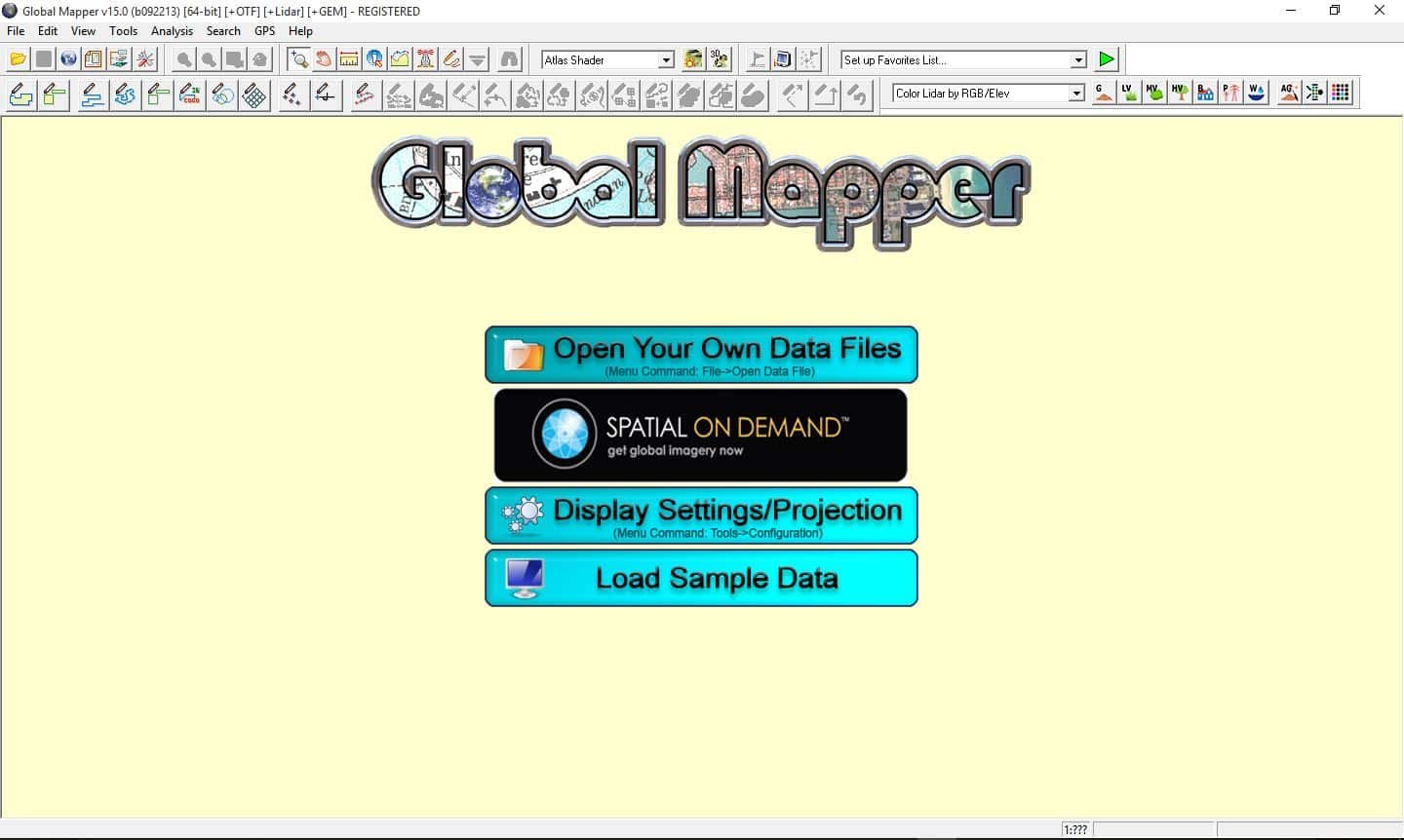Select the Measure ruler tool
The width and height of the screenshot is (1404, 840).
click(x=349, y=59)
